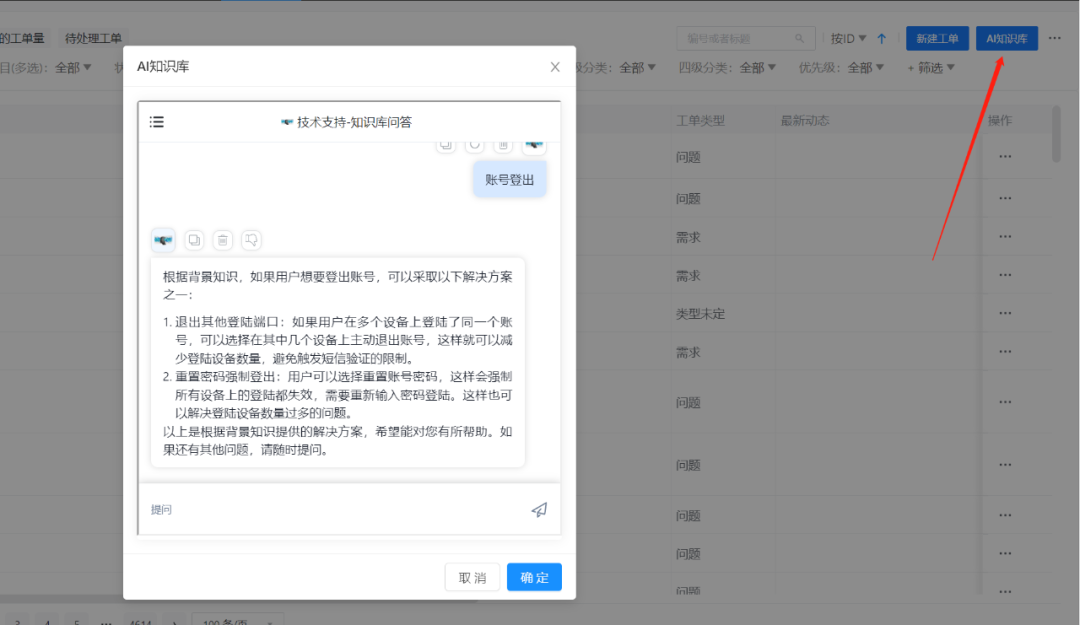Click the closing paragraph 以上是根据背景知识
The width and height of the screenshot is (1080, 625).
point(338,440)
